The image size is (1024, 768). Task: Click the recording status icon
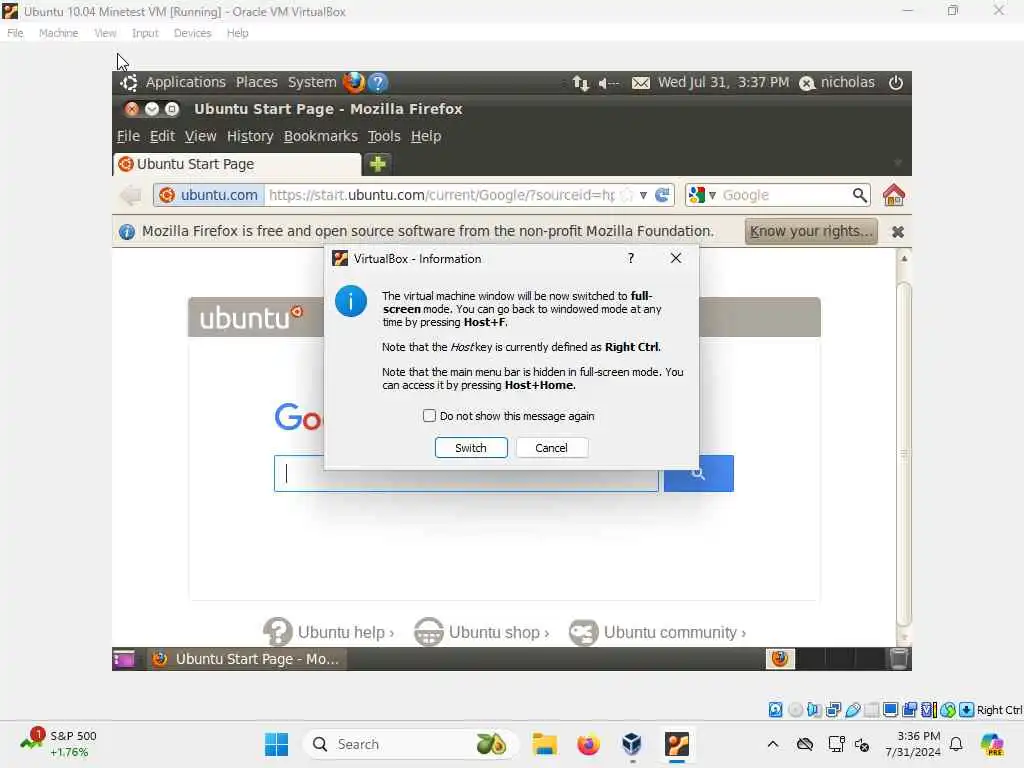909,710
